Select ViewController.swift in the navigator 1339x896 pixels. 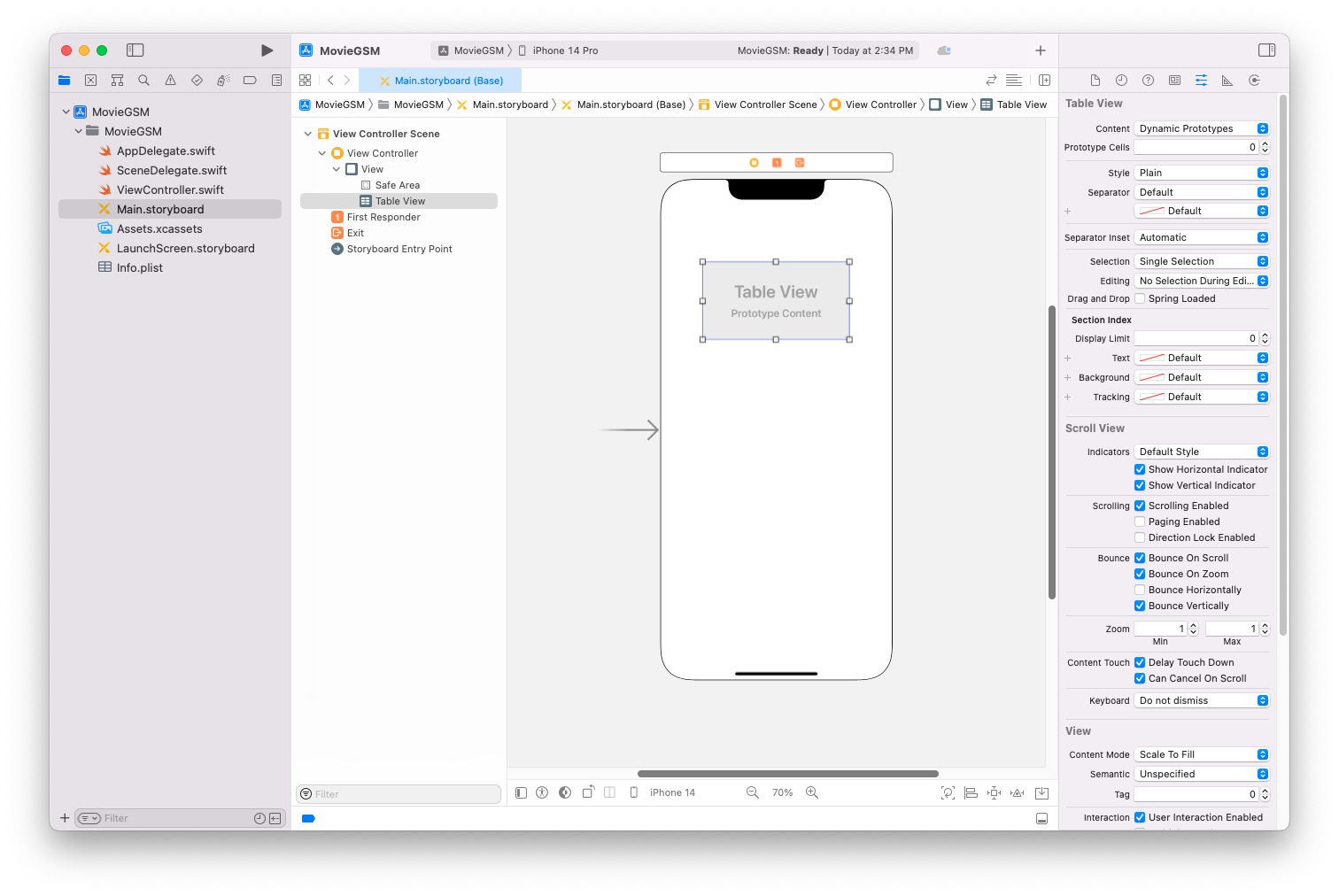click(x=170, y=189)
